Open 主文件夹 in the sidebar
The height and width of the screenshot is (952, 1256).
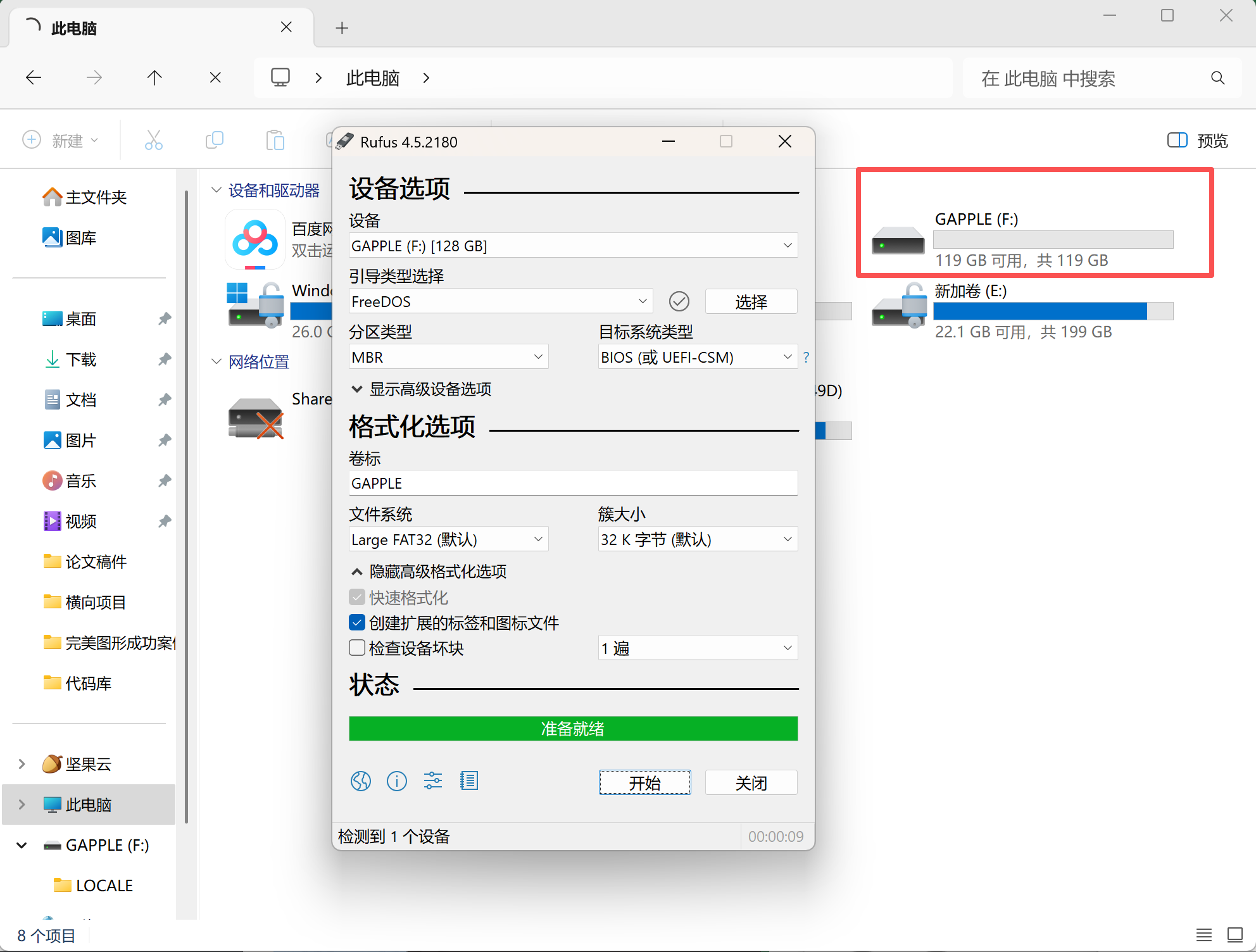(x=85, y=197)
